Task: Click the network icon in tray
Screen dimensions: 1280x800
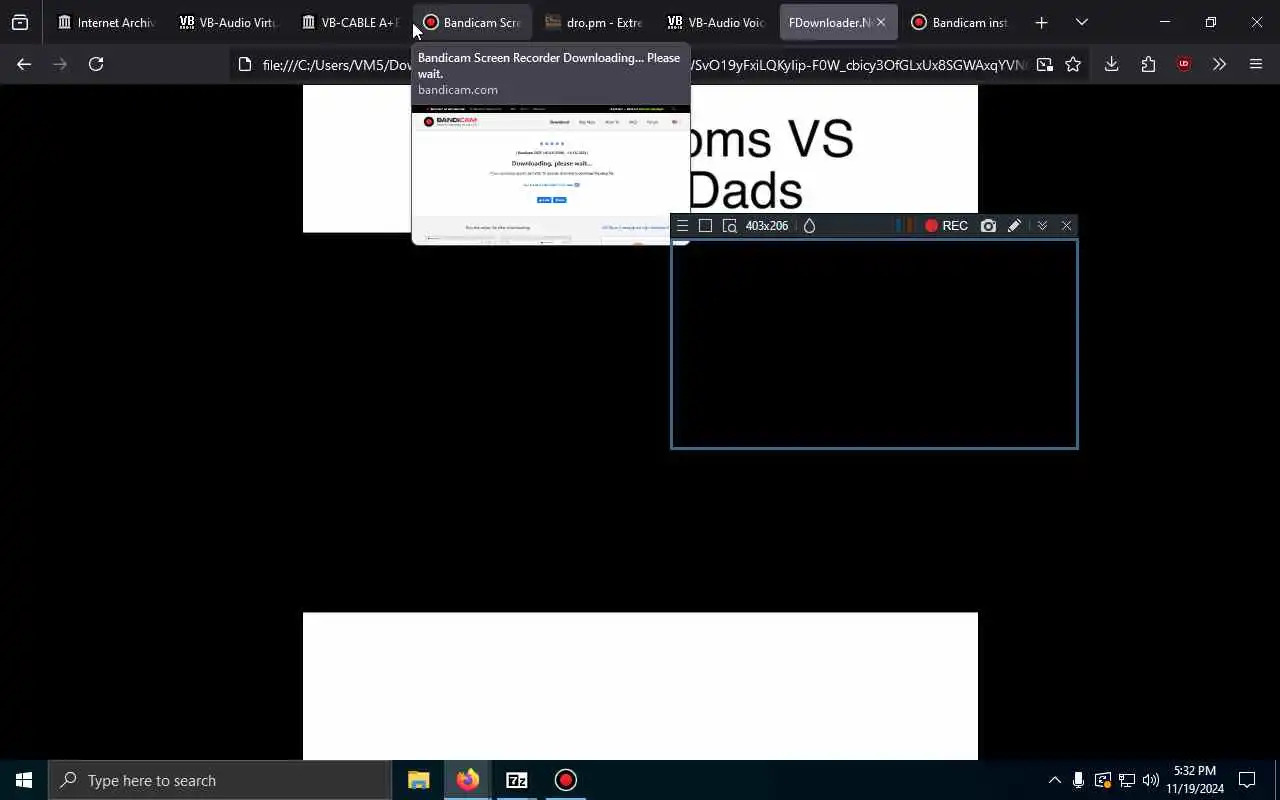Action: 1127,780
